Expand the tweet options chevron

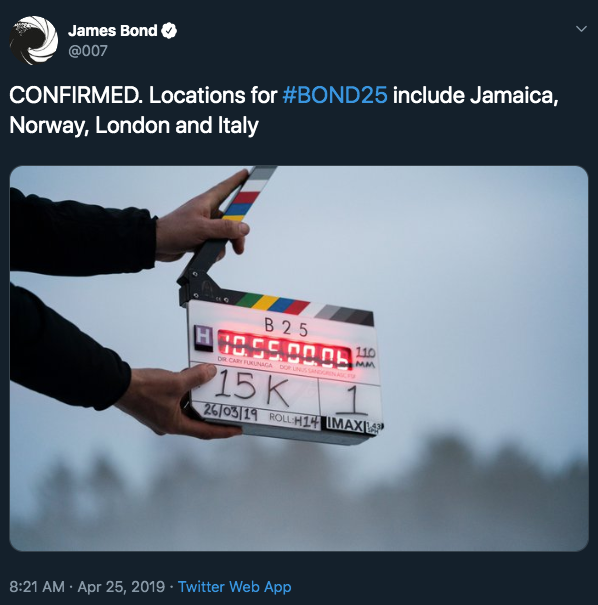pos(581,29)
